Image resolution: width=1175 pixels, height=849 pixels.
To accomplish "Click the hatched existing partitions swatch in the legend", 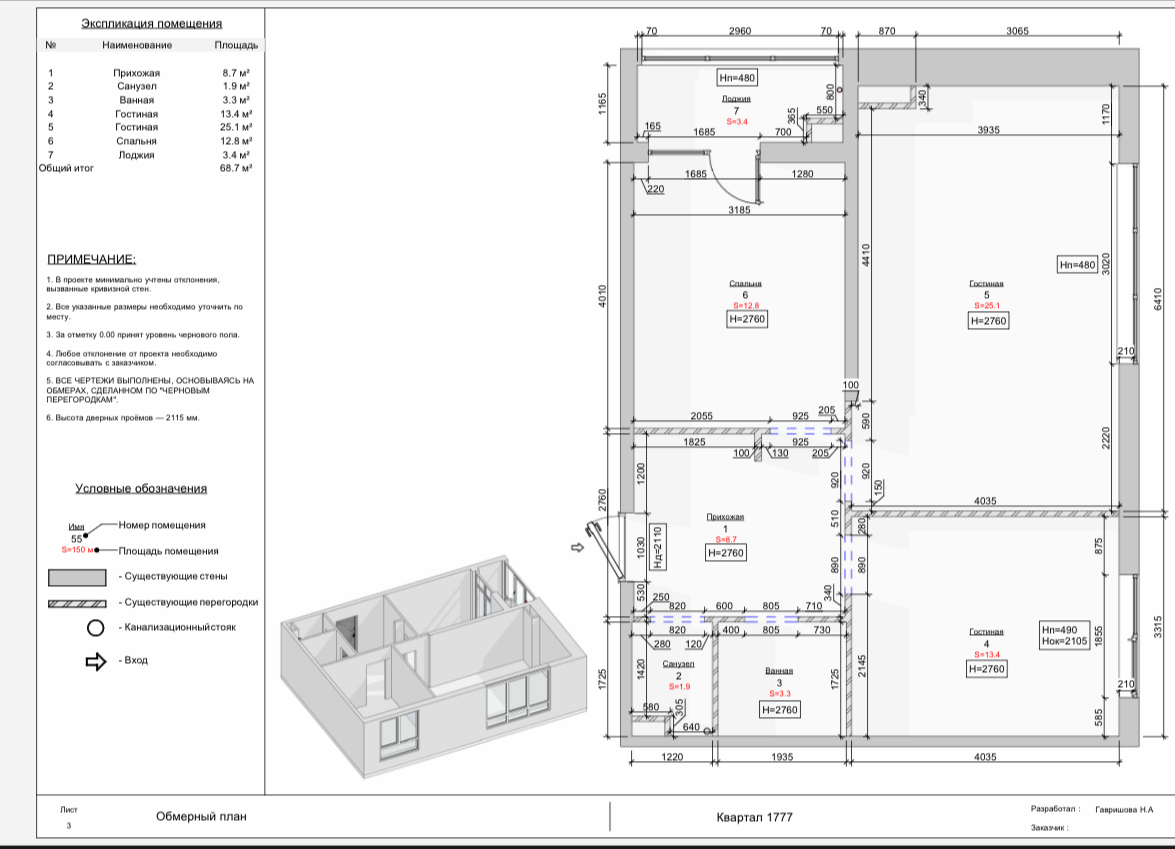I will 77,603.
